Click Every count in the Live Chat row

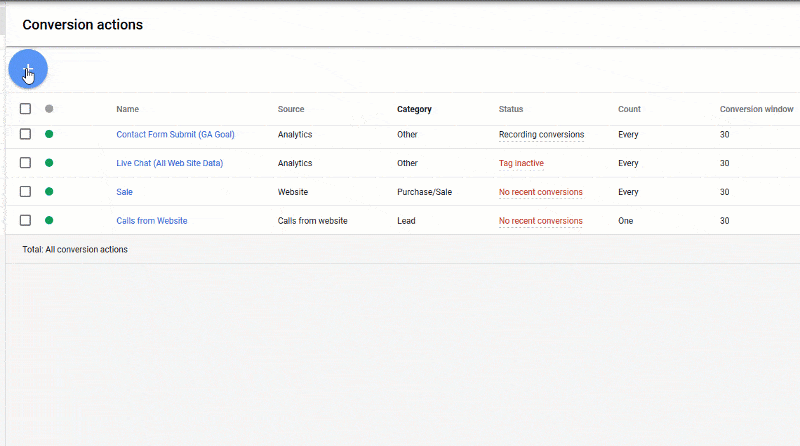pyautogui.click(x=628, y=163)
